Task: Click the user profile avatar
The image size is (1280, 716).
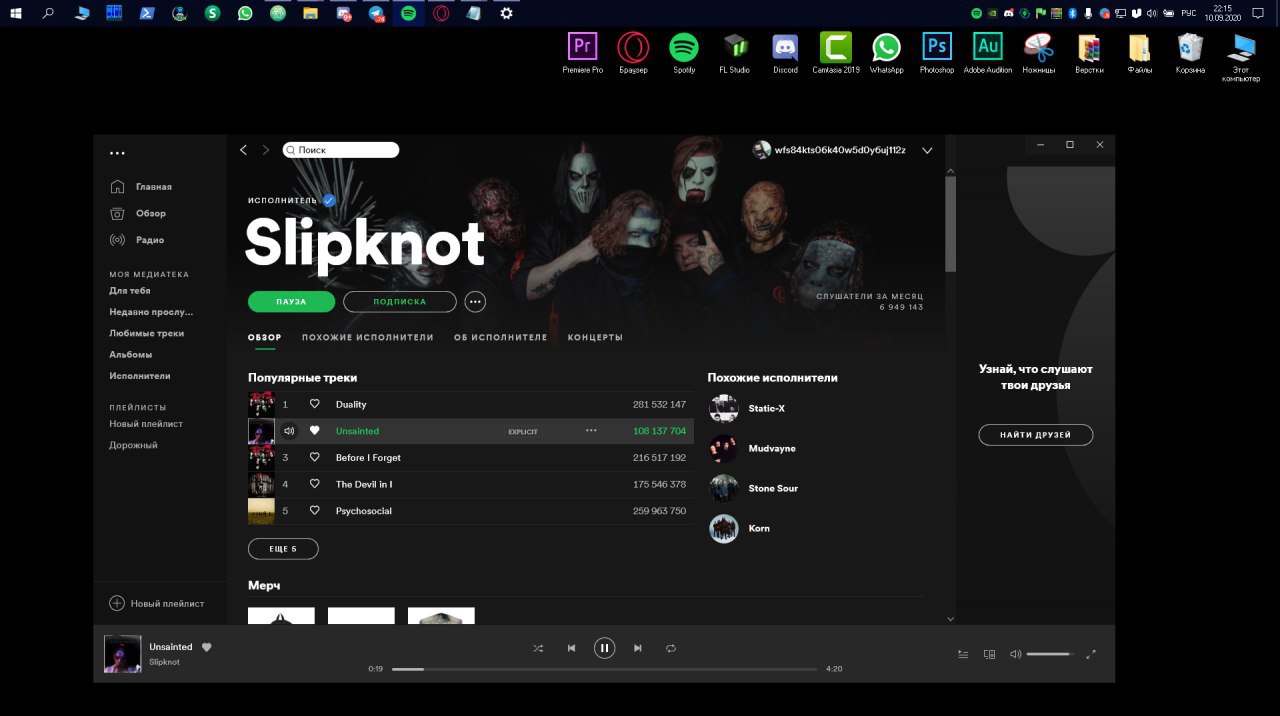Action: pos(761,150)
